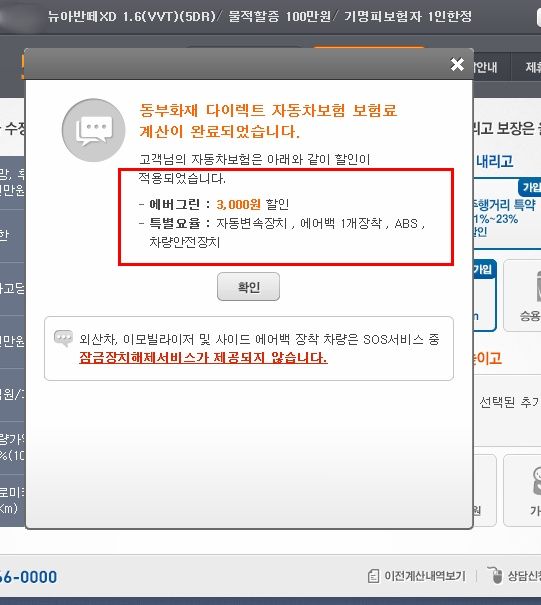Request consultation via 상담신청 text
The height and width of the screenshot is (605, 541).
[524, 576]
